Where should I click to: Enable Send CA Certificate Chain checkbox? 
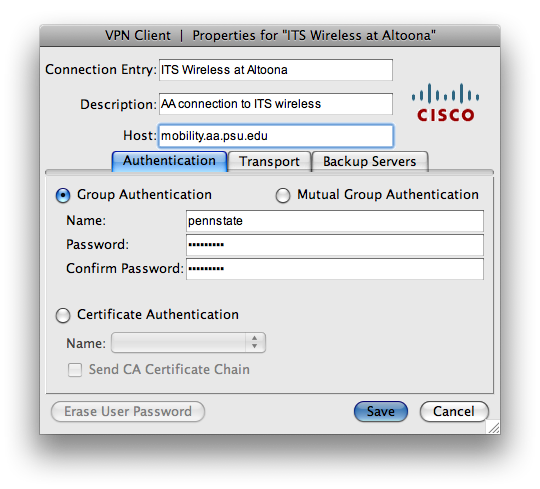pyautogui.click(x=75, y=370)
